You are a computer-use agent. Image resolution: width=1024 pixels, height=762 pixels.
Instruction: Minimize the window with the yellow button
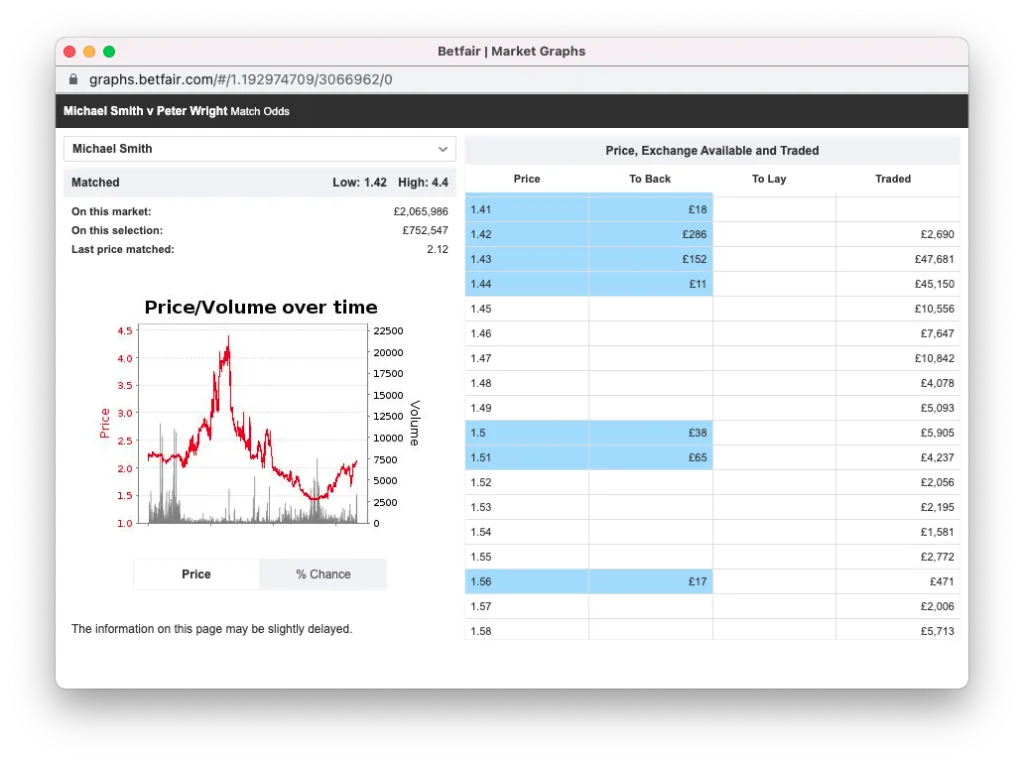pos(89,51)
